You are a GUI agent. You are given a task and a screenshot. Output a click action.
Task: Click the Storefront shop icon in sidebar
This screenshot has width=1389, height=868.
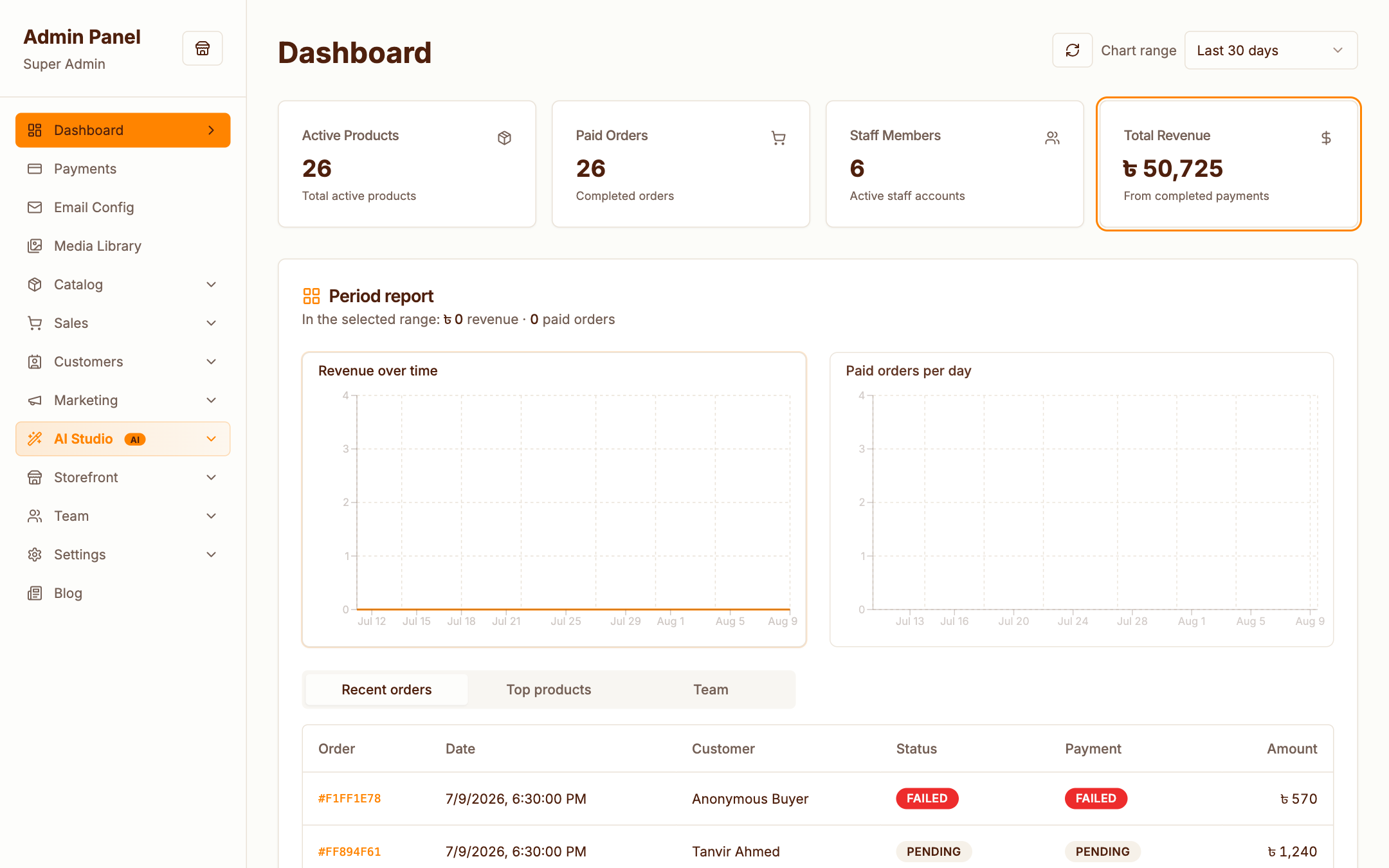coord(35,477)
